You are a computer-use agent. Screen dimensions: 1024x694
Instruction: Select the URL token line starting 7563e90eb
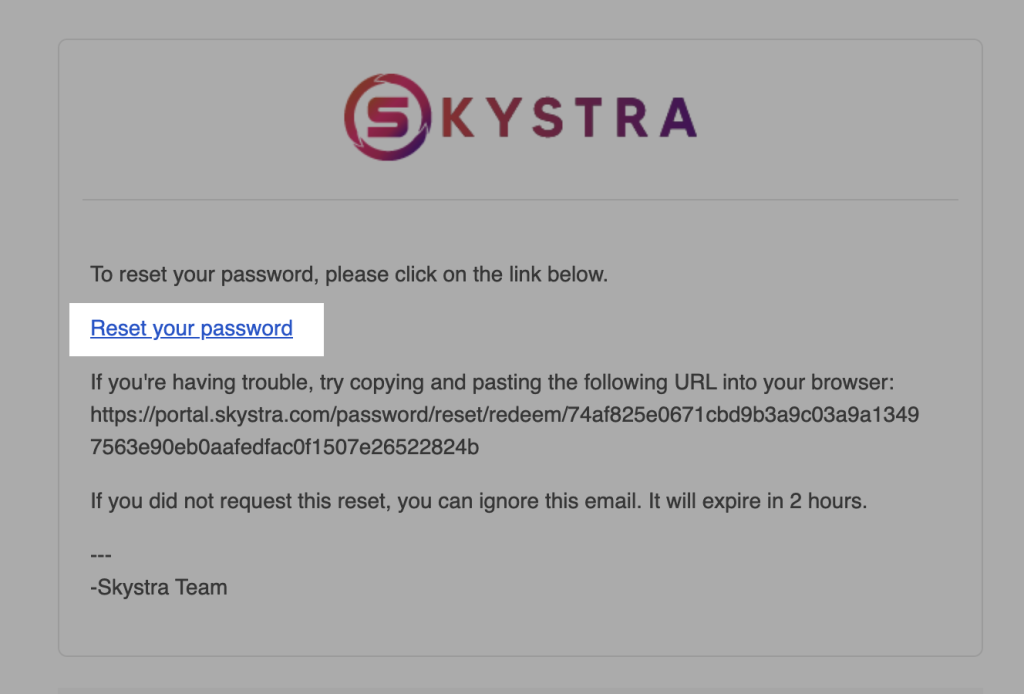click(284, 447)
